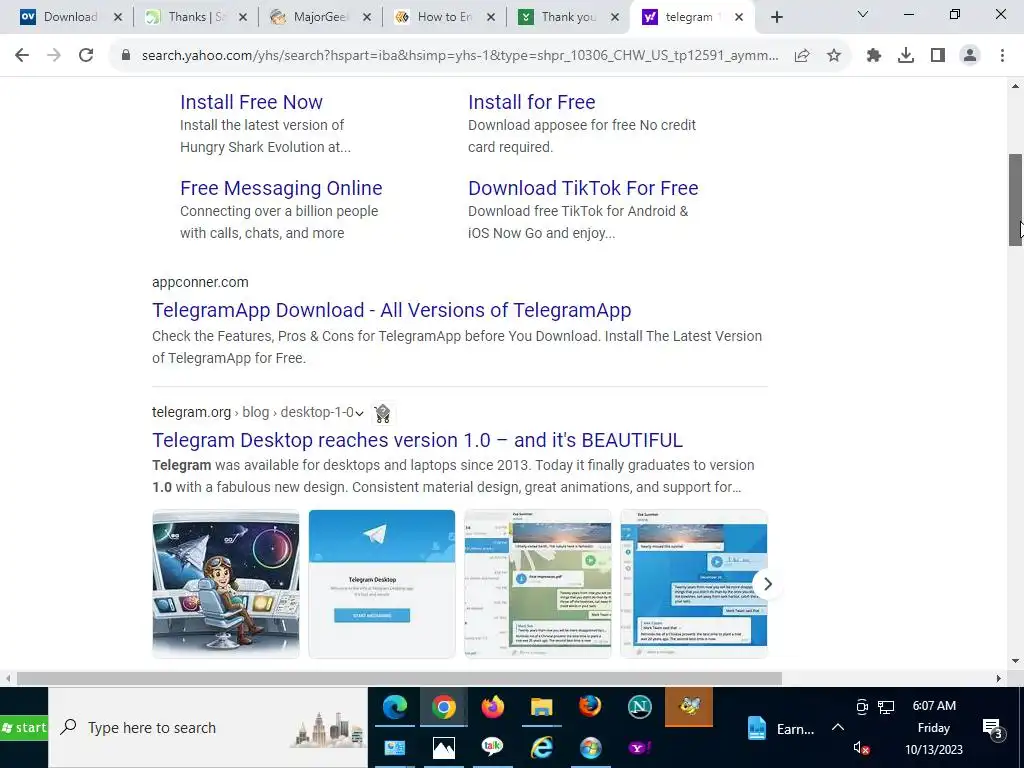Bookmark this page with the star icon

click(x=834, y=56)
